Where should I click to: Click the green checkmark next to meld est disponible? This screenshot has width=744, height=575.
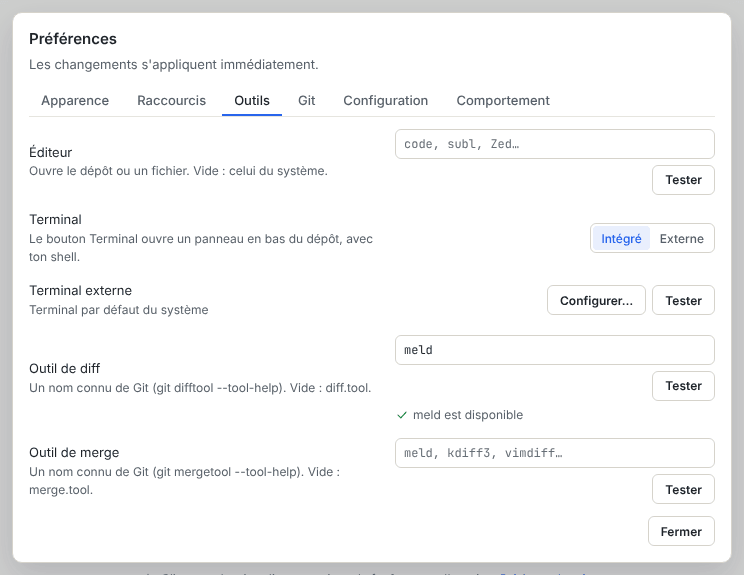pyautogui.click(x=402, y=415)
